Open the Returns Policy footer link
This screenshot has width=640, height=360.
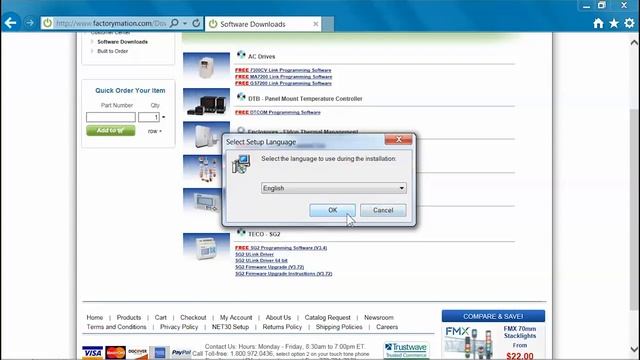pos(282,327)
